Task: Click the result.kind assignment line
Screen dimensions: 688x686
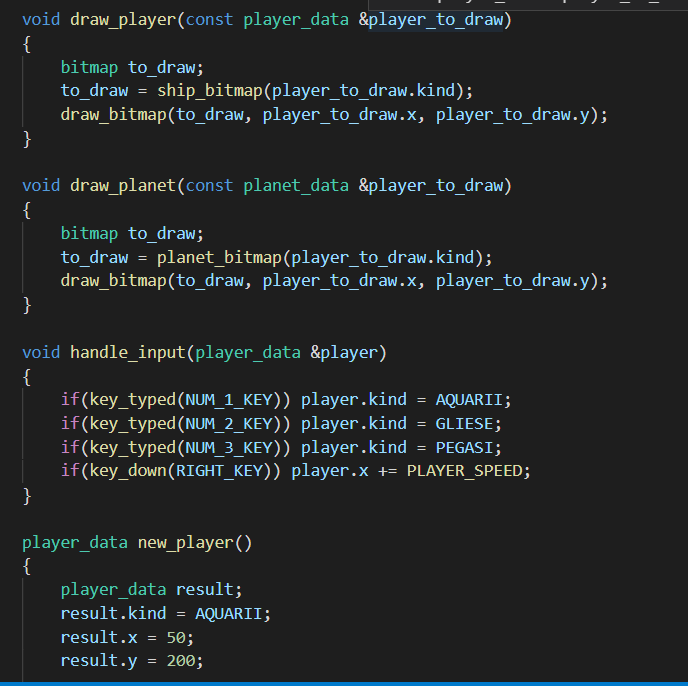Action: (x=165, y=613)
